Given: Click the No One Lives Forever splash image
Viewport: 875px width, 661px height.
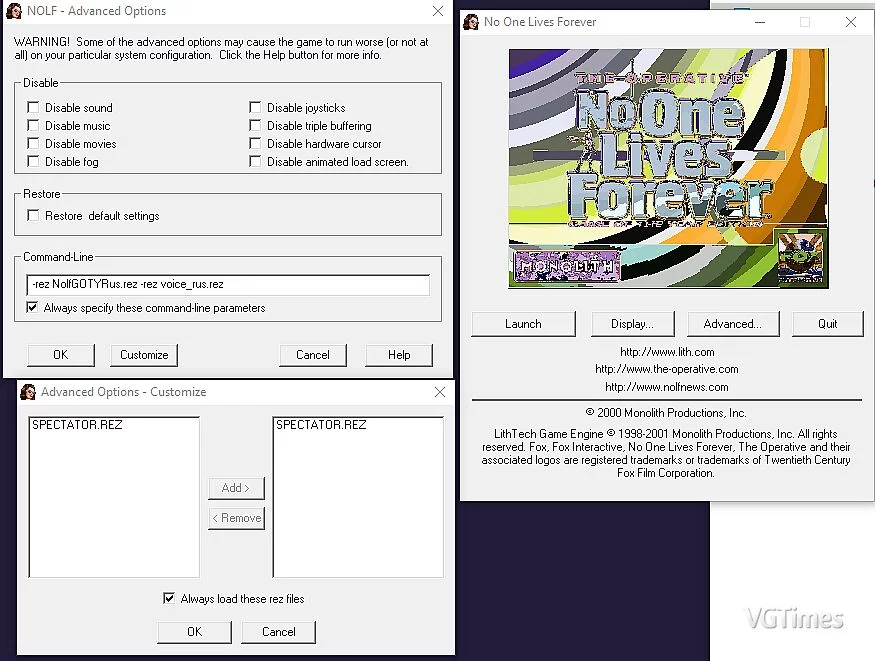Looking at the screenshot, I should 669,168.
